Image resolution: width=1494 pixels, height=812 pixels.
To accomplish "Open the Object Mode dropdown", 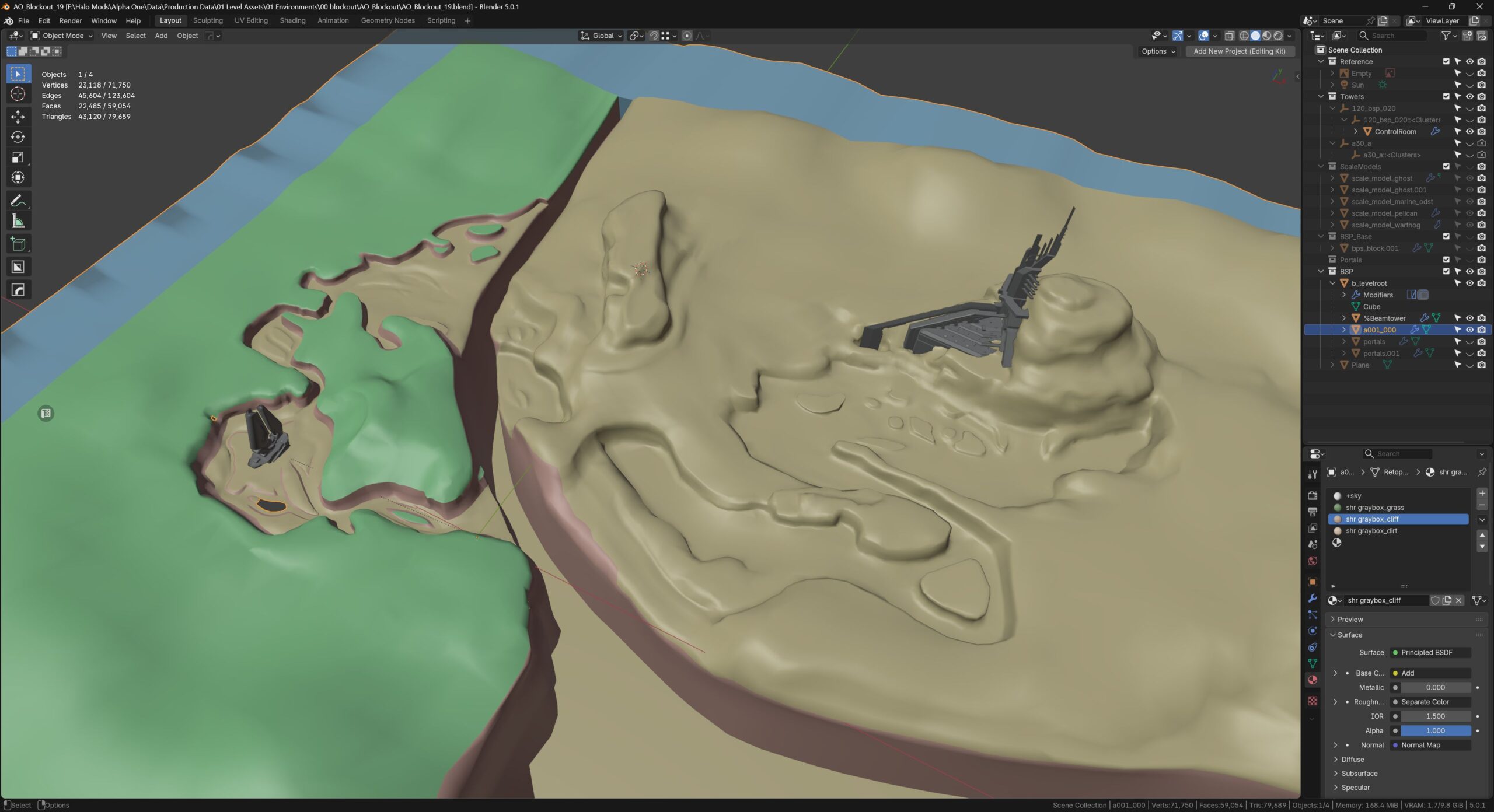I will click(x=62, y=36).
